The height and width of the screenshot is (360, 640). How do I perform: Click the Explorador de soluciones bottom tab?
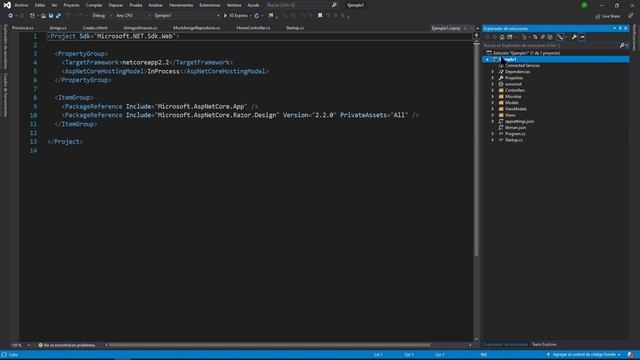click(x=505, y=344)
